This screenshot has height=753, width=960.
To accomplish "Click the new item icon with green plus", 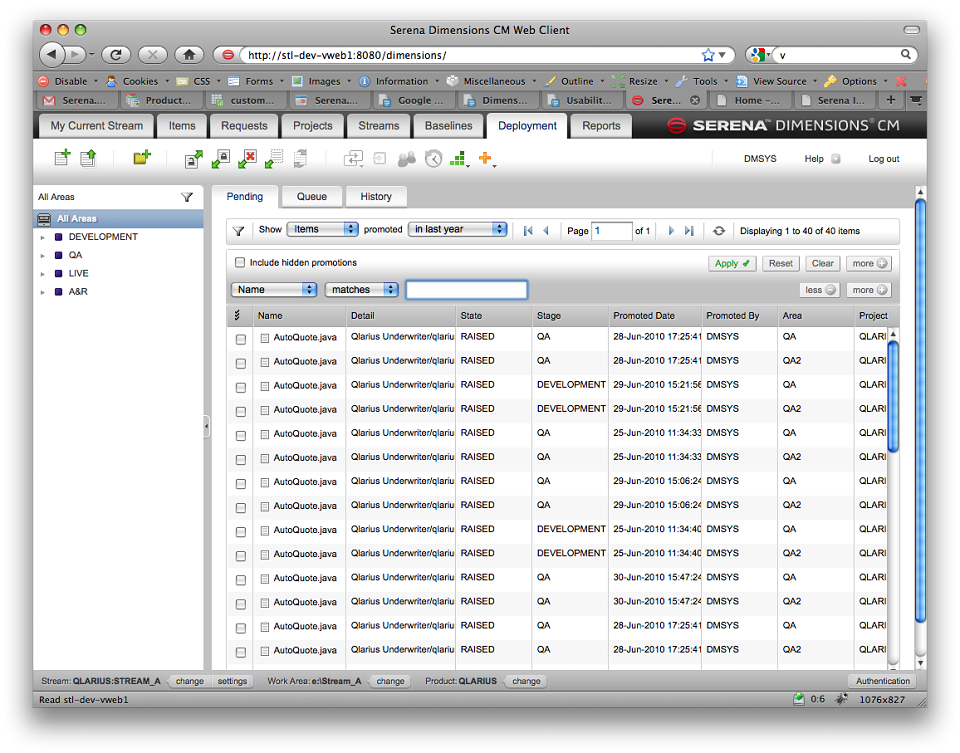I will (x=62, y=158).
